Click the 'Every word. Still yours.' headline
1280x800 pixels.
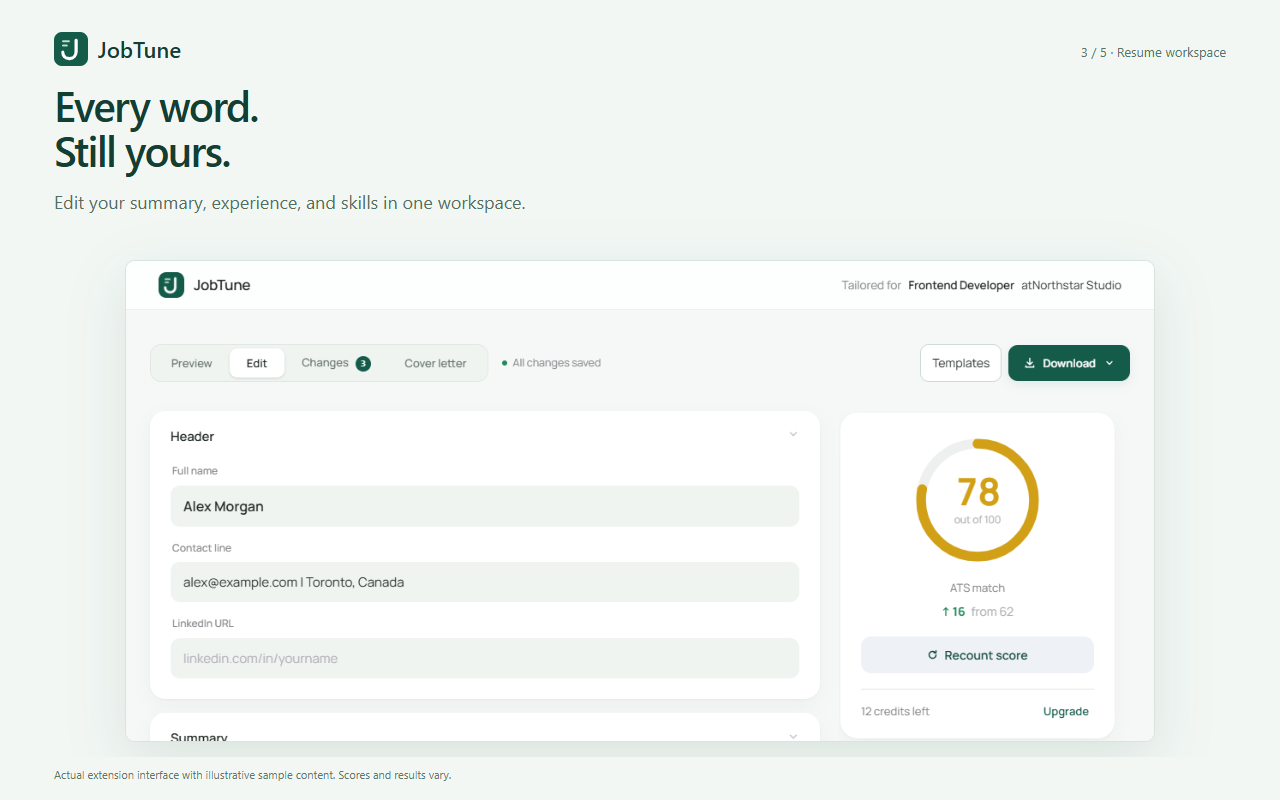[157, 130]
